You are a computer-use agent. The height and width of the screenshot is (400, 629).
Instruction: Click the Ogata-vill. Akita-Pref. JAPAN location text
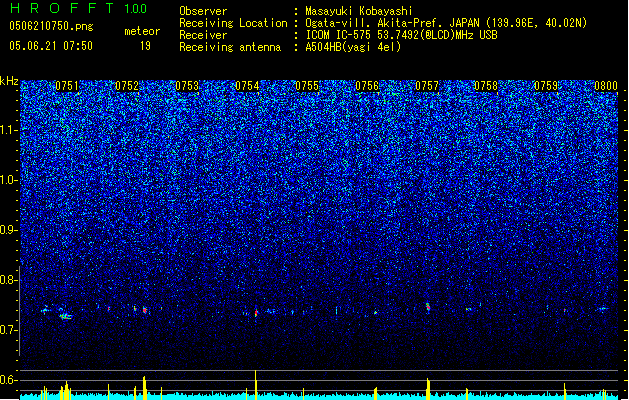446,23
